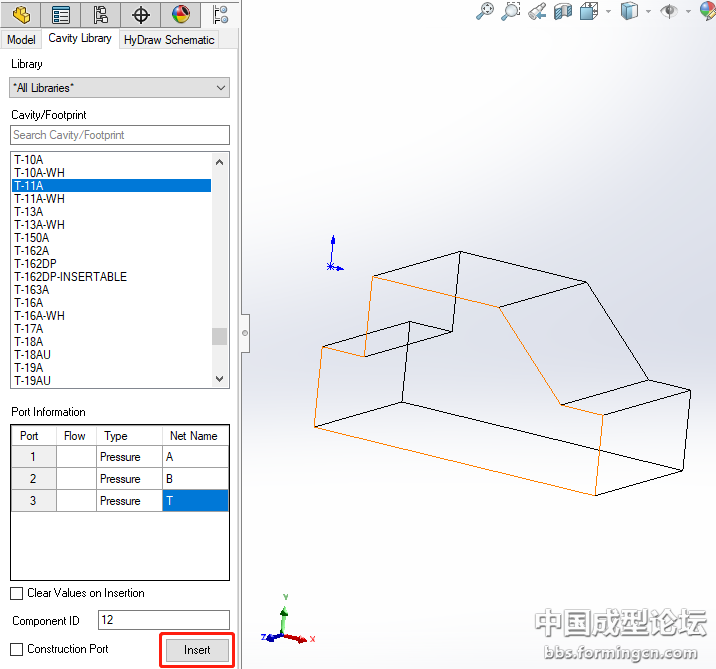The height and width of the screenshot is (669, 716).
Task: Click the Previous View icon
Action: [537, 11]
